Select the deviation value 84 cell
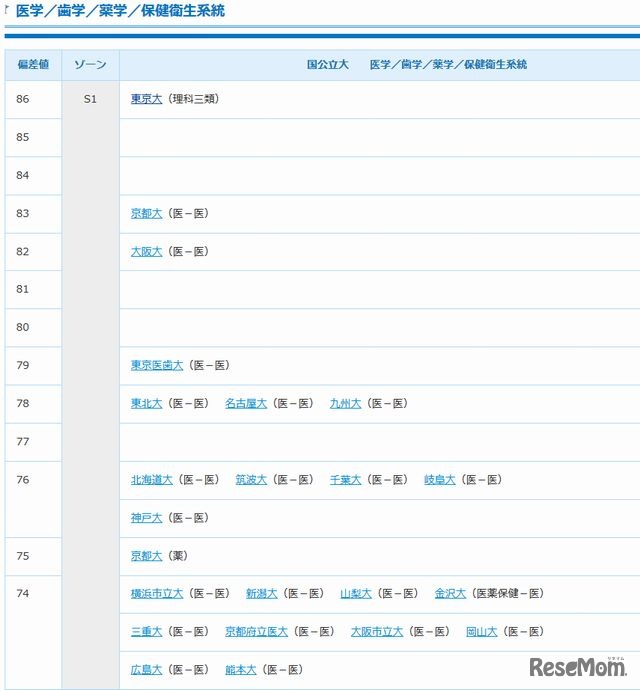The height and width of the screenshot is (690, 640). [x=33, y=176]
